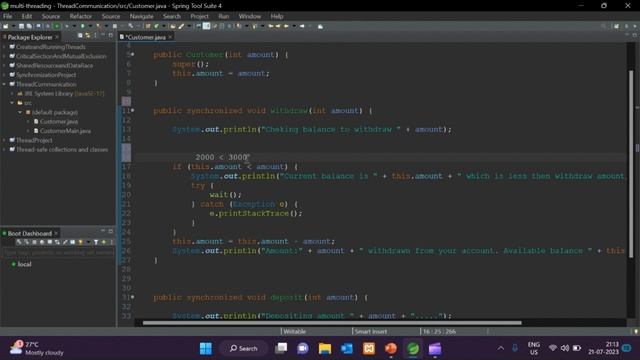Toggle the highlighted Mark Occurrences toolbar icon

[206, 26]
